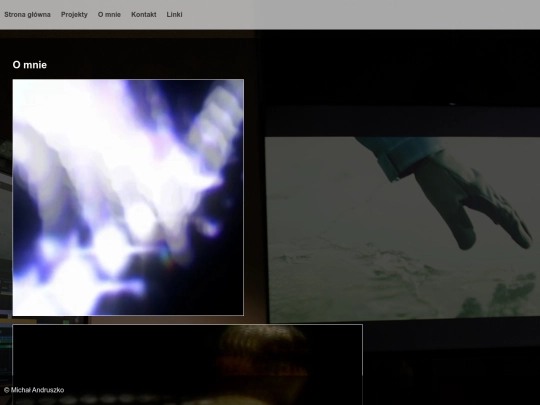Select the O mnie navigation link
540x405 pixels.
click(109, 14)
